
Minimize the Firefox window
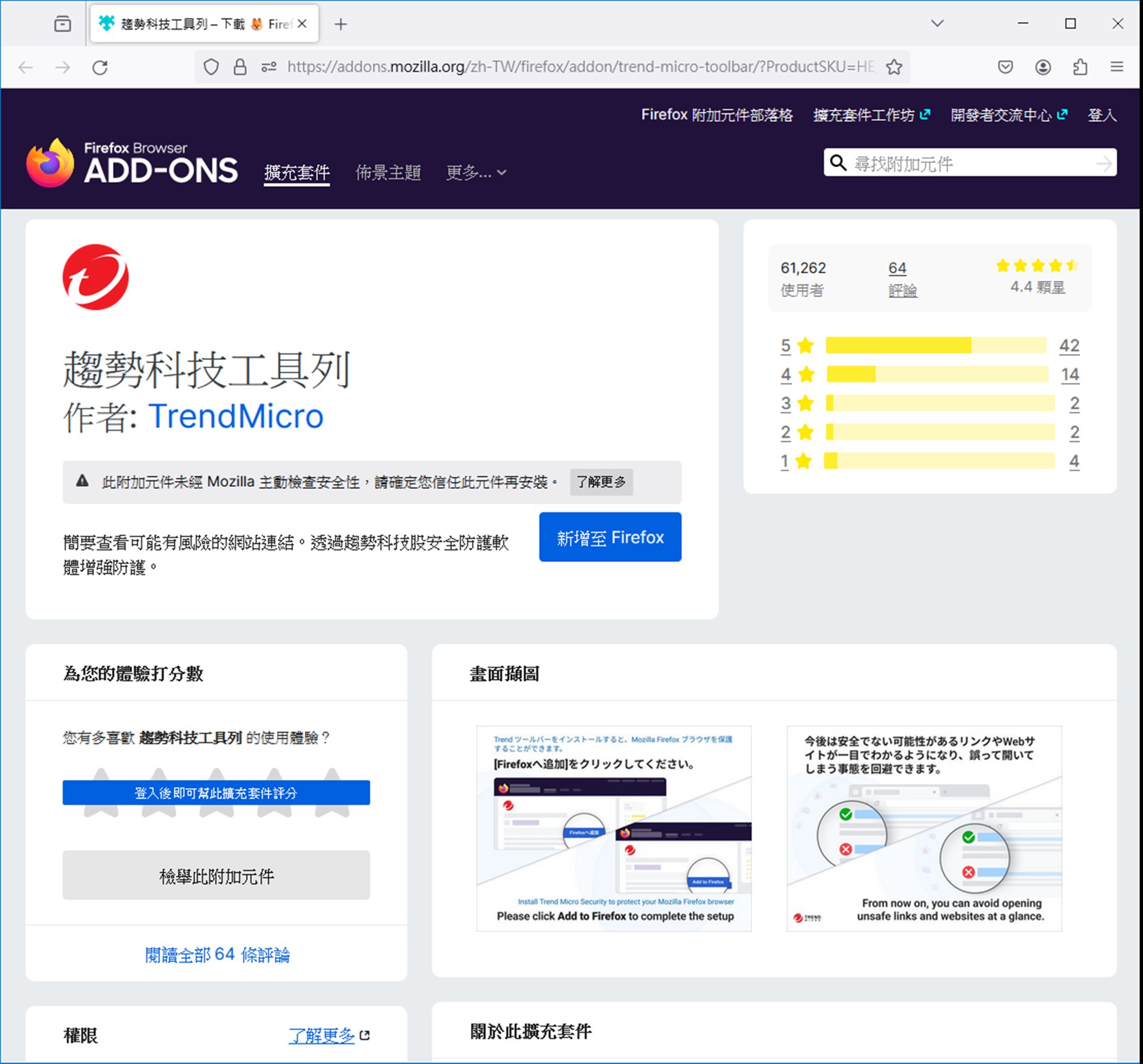pos(1023,24)
